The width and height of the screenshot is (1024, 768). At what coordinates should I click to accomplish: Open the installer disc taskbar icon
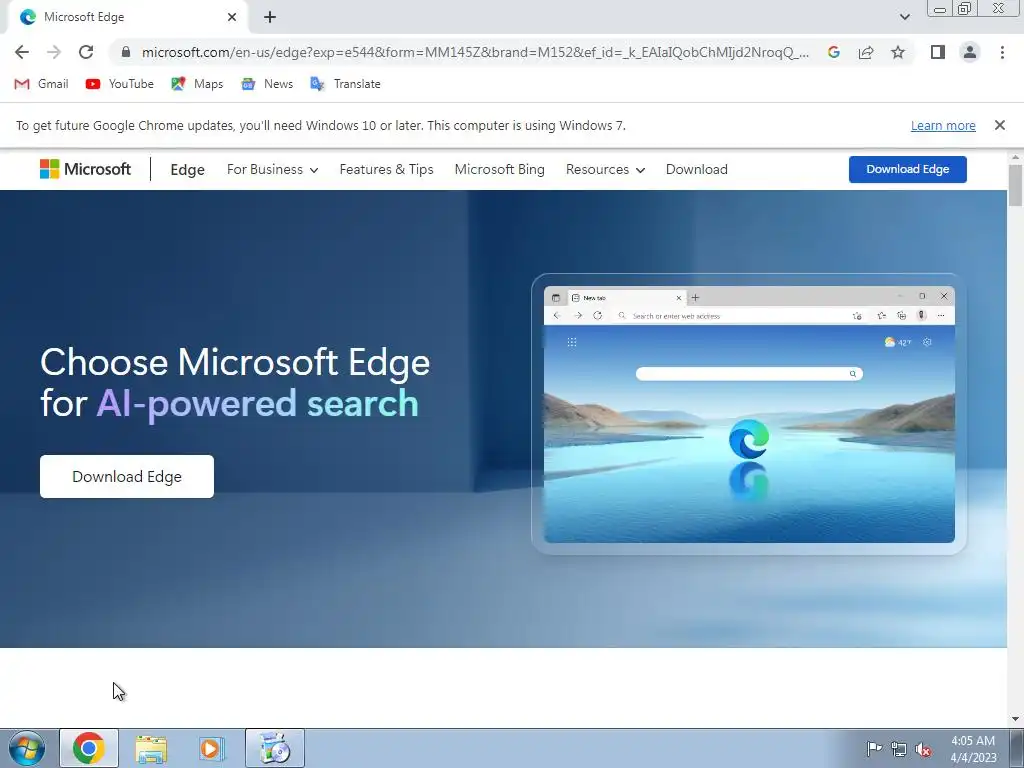pos(275,748)
